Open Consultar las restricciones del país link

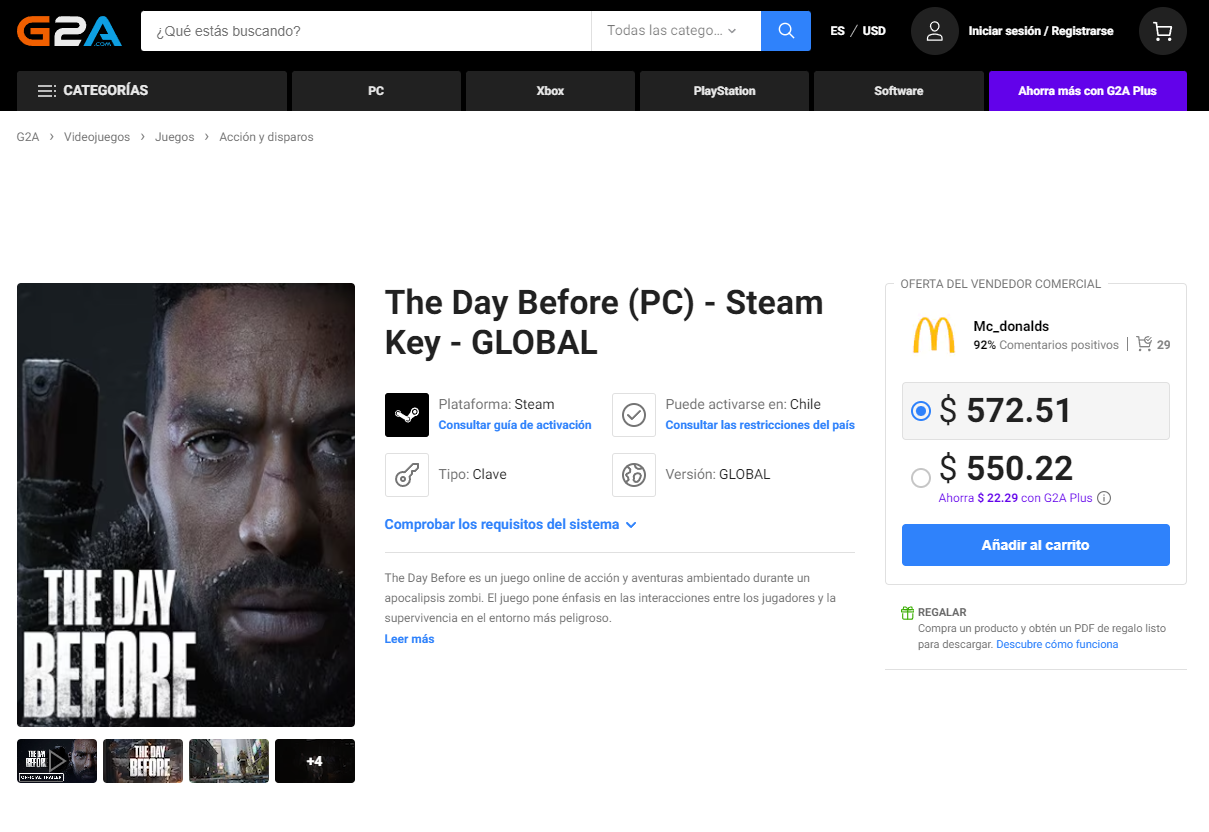click(760, 425)
